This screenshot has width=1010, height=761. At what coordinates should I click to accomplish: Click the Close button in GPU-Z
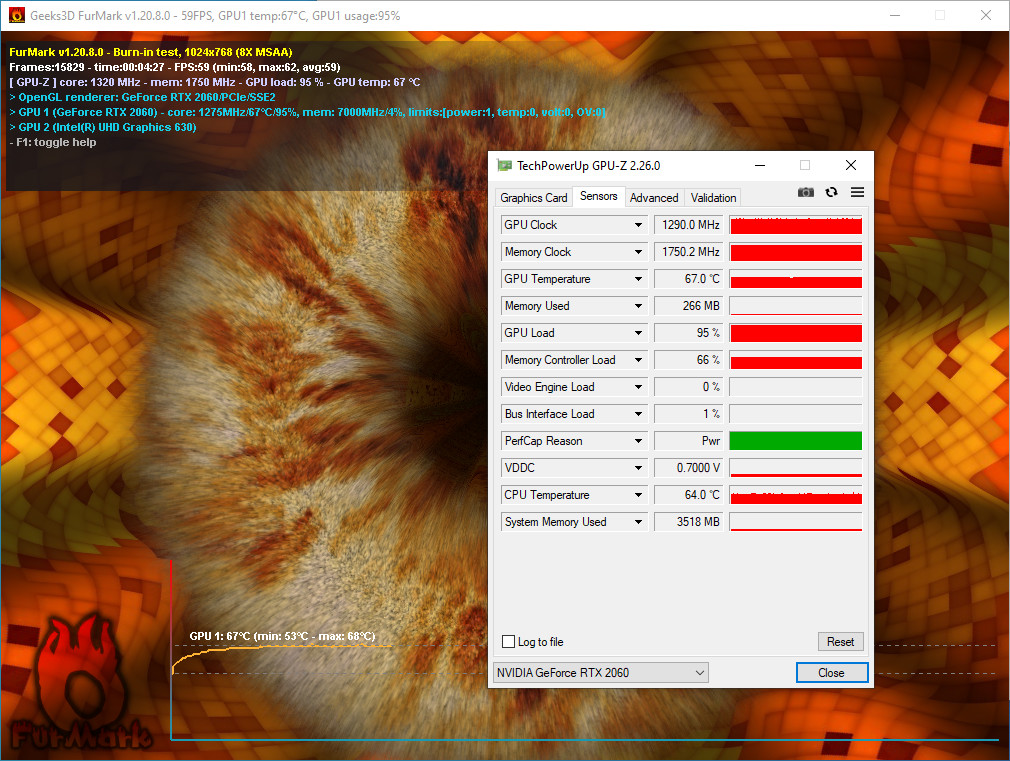click(x=832, y=673)
